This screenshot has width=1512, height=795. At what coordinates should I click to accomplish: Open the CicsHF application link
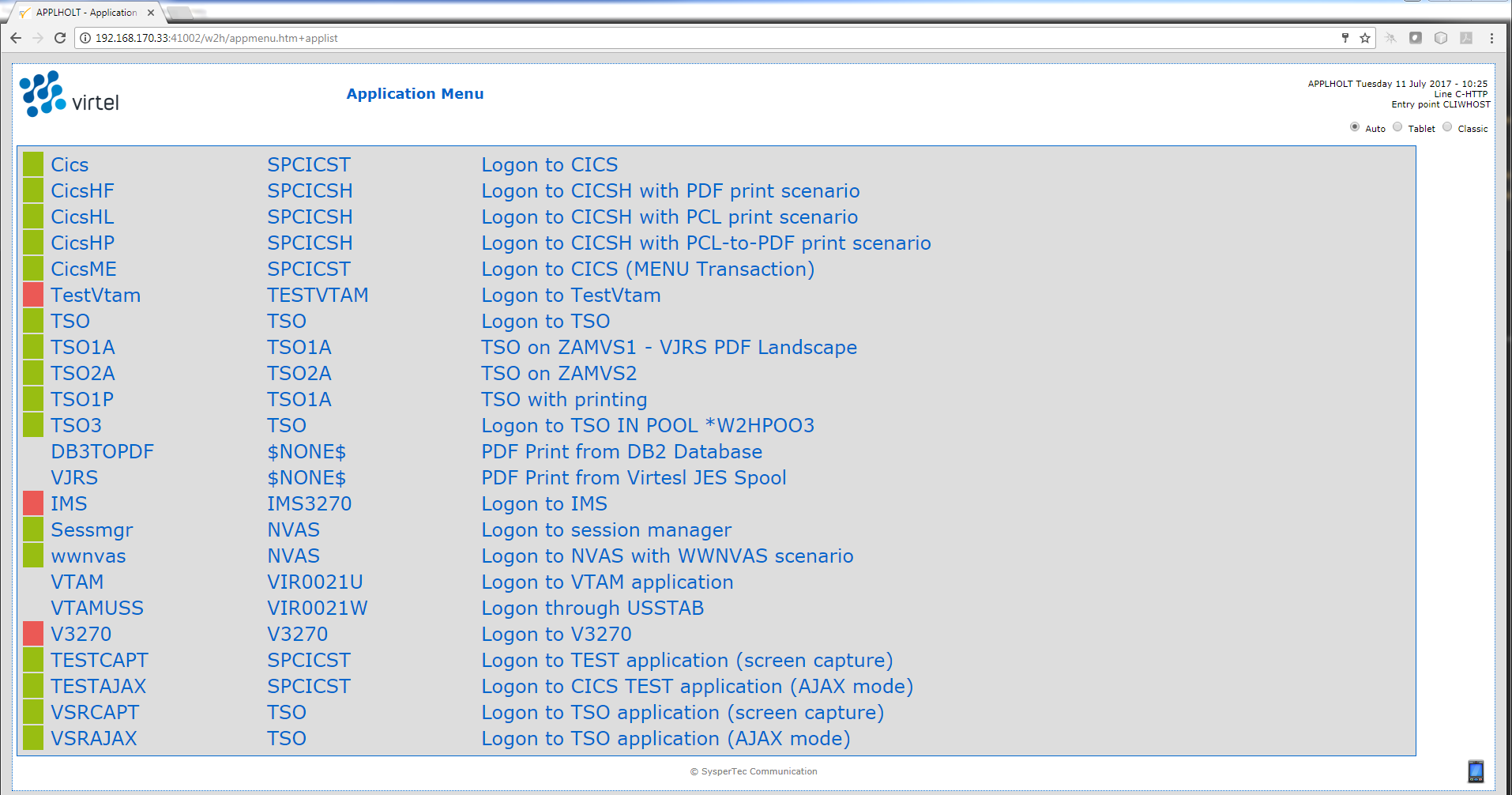tap(82, 190)
